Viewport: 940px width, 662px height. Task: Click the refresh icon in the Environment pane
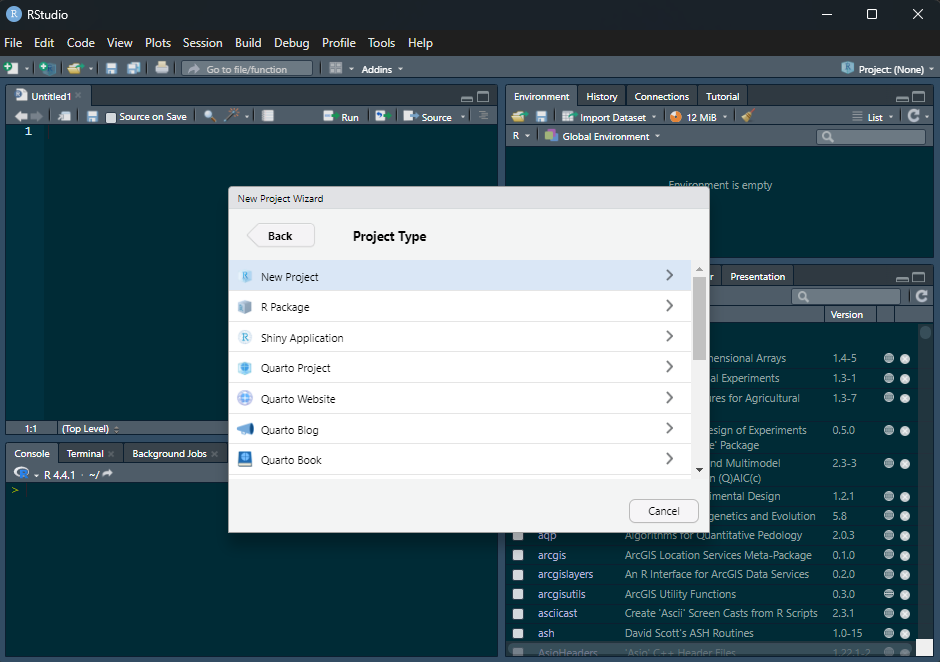(x=913, y=117)
